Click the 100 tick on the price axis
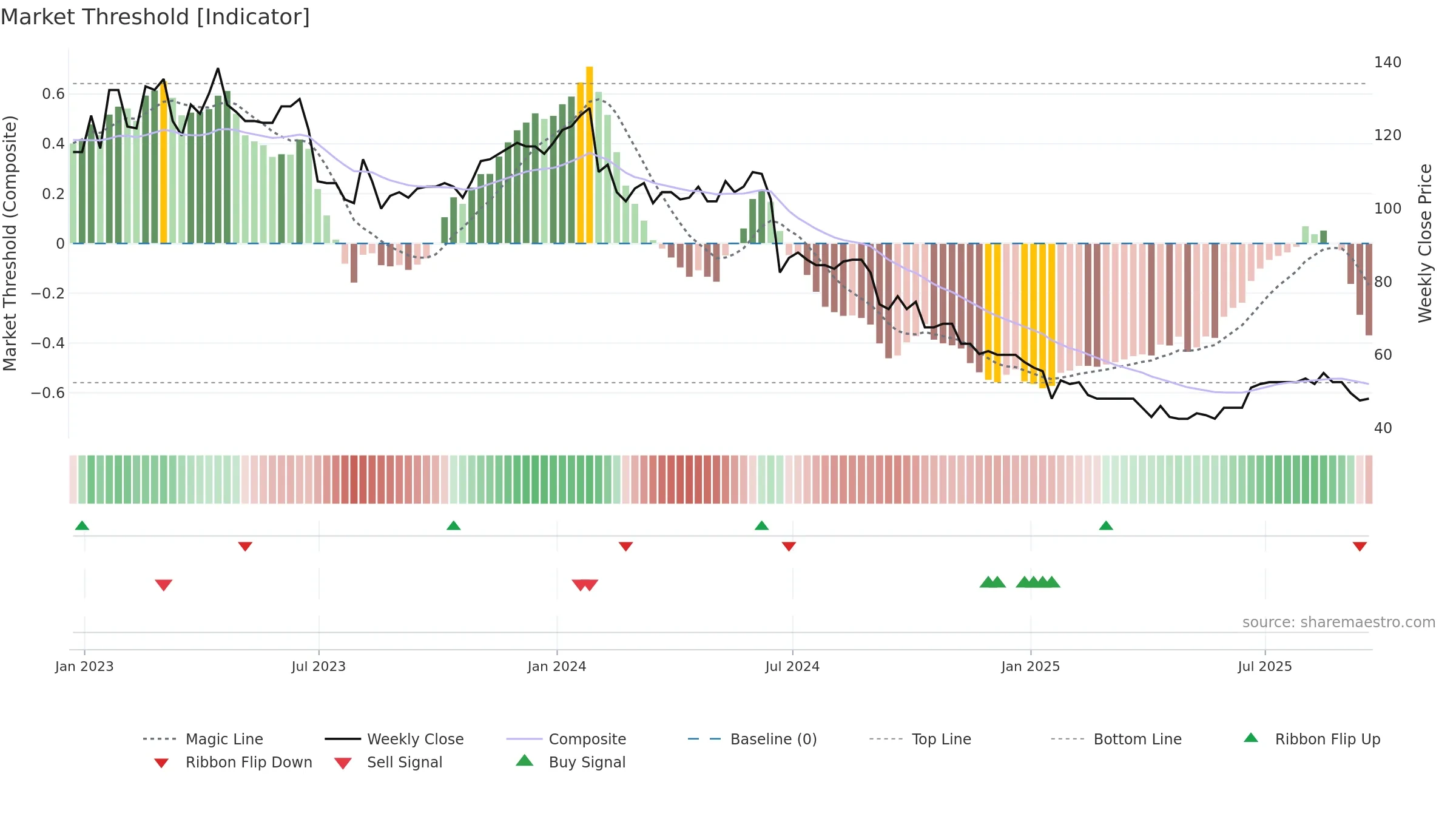The width and height of the screenshot is (1456, 819). pyautogui.click(x=1387, y=208)
